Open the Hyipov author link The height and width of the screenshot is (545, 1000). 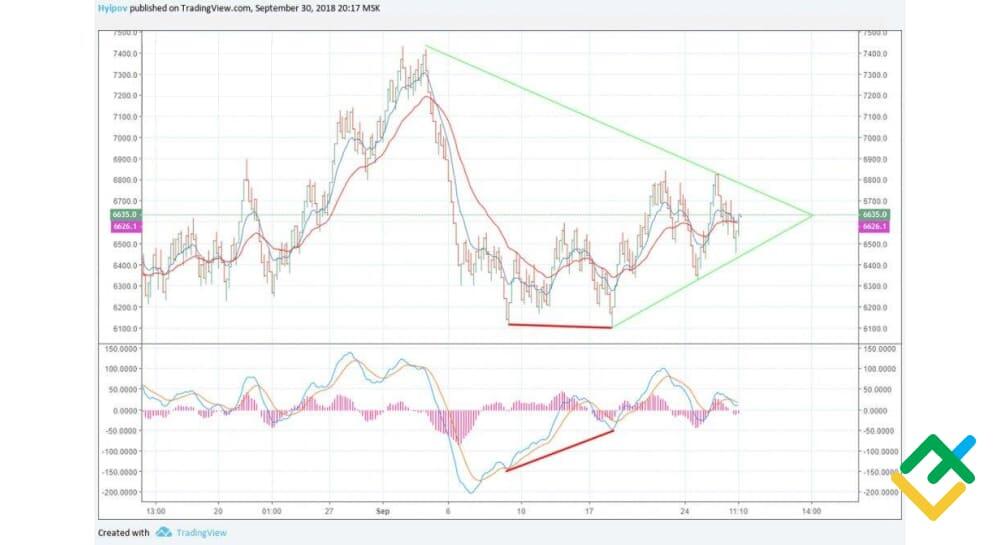(x=110, y=6)
